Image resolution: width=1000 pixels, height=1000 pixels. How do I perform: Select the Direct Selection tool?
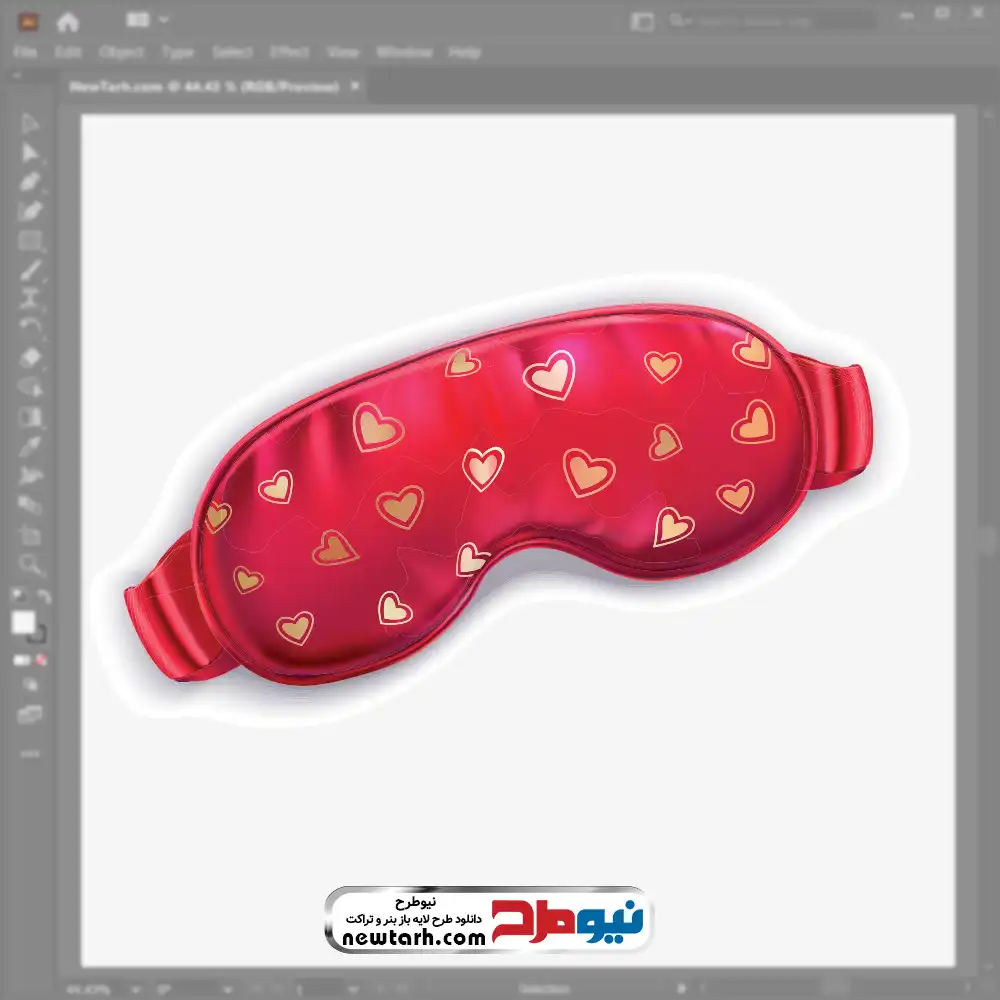pyautogui.click(x=30, y=153)
